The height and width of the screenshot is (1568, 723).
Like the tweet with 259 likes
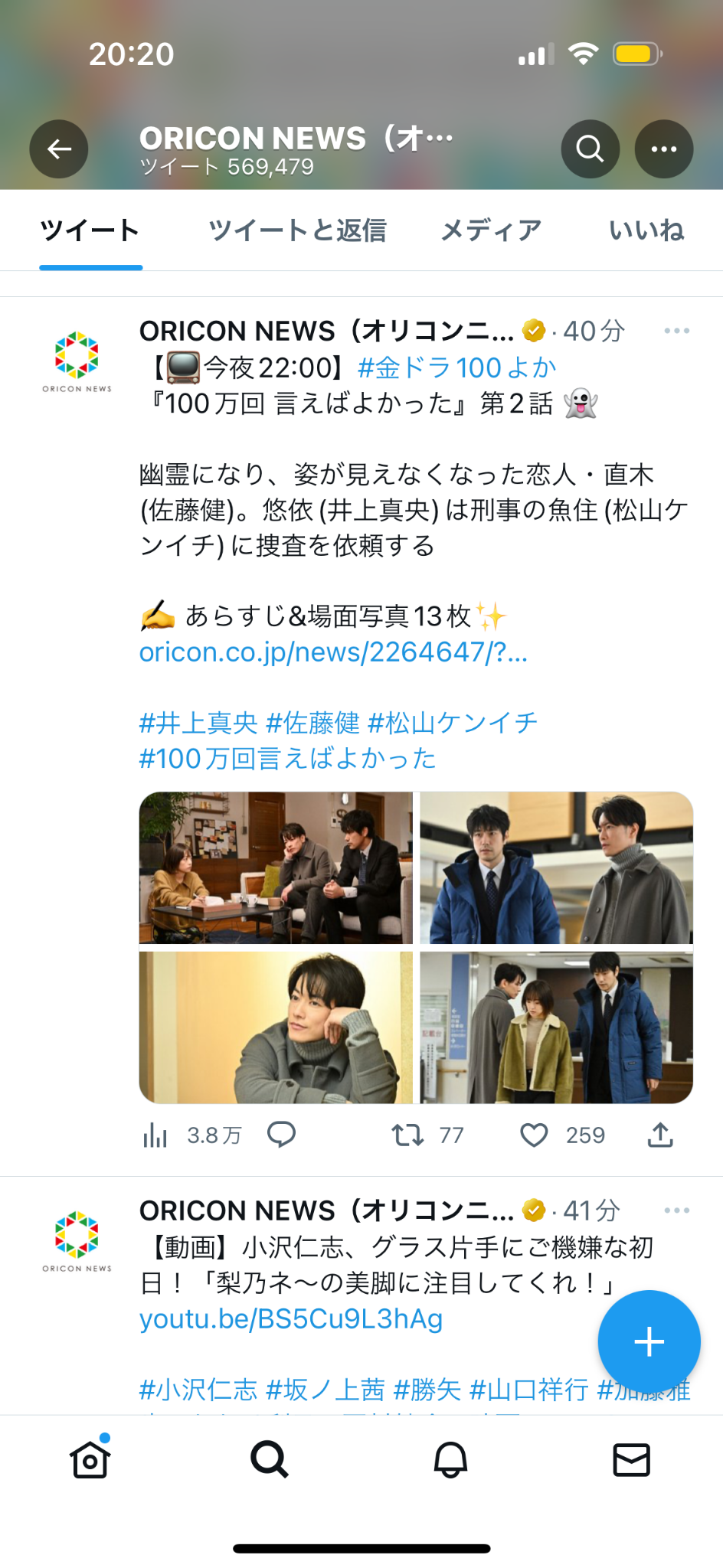click(534, 1135)
